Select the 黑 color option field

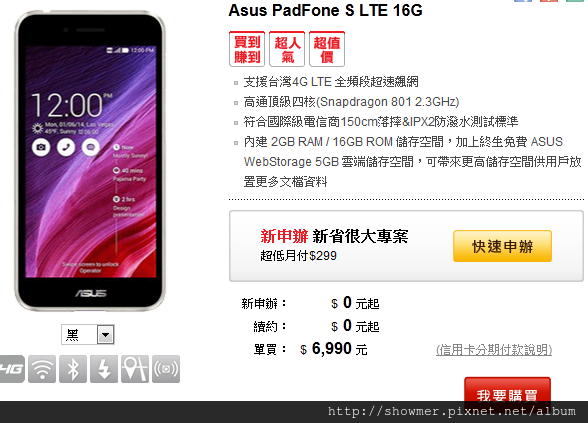(88, 334)
